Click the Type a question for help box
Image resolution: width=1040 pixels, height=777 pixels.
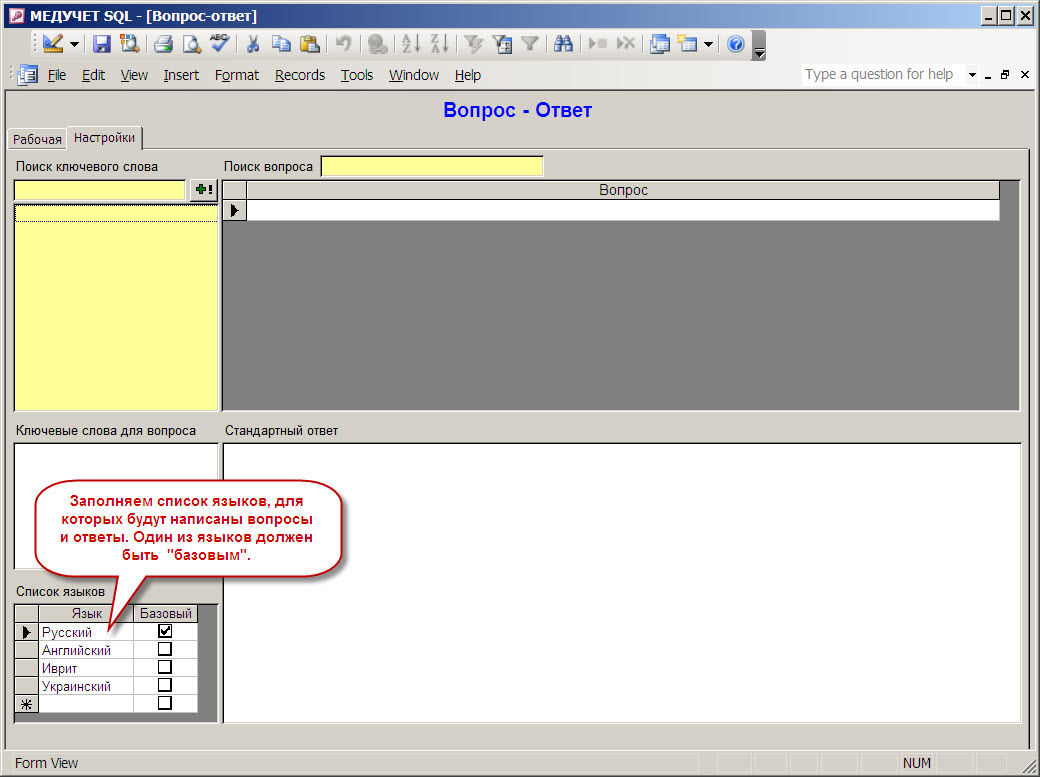pos(882,74)
